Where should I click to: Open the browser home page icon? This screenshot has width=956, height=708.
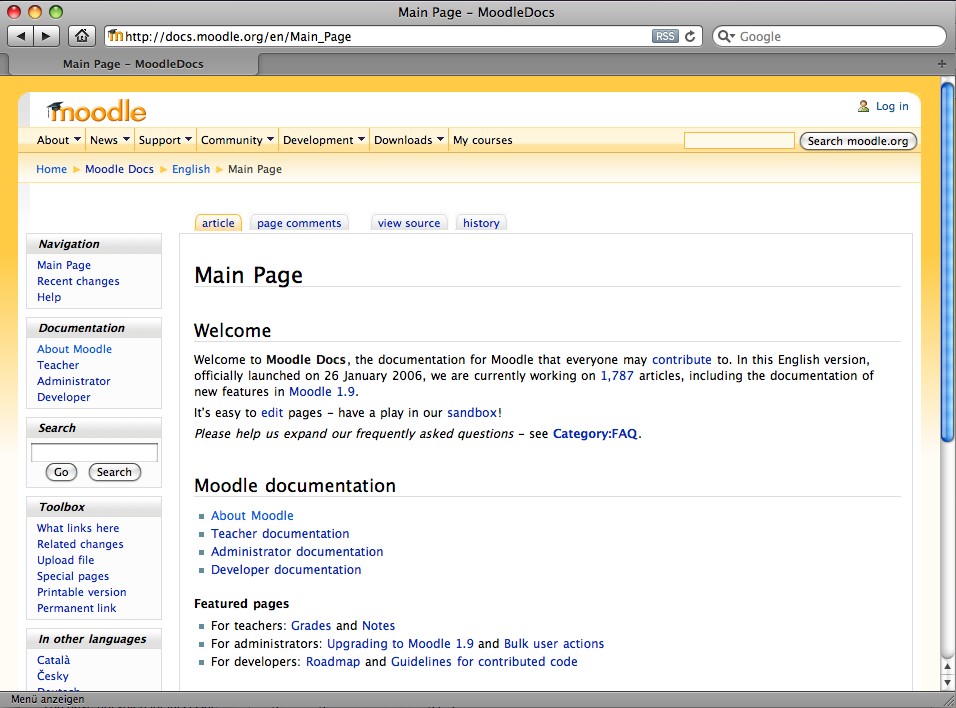[82, 36]
